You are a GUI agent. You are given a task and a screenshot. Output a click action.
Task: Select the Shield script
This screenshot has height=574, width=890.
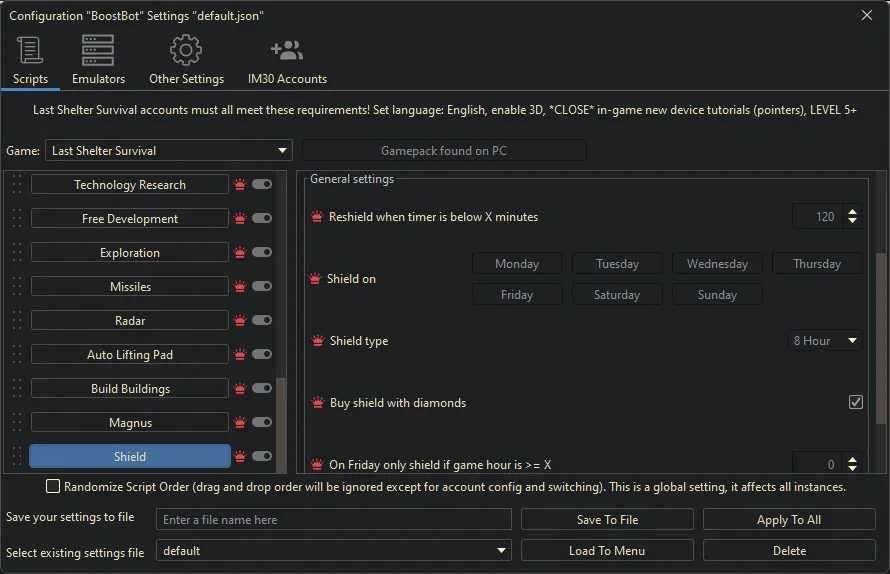130,456
